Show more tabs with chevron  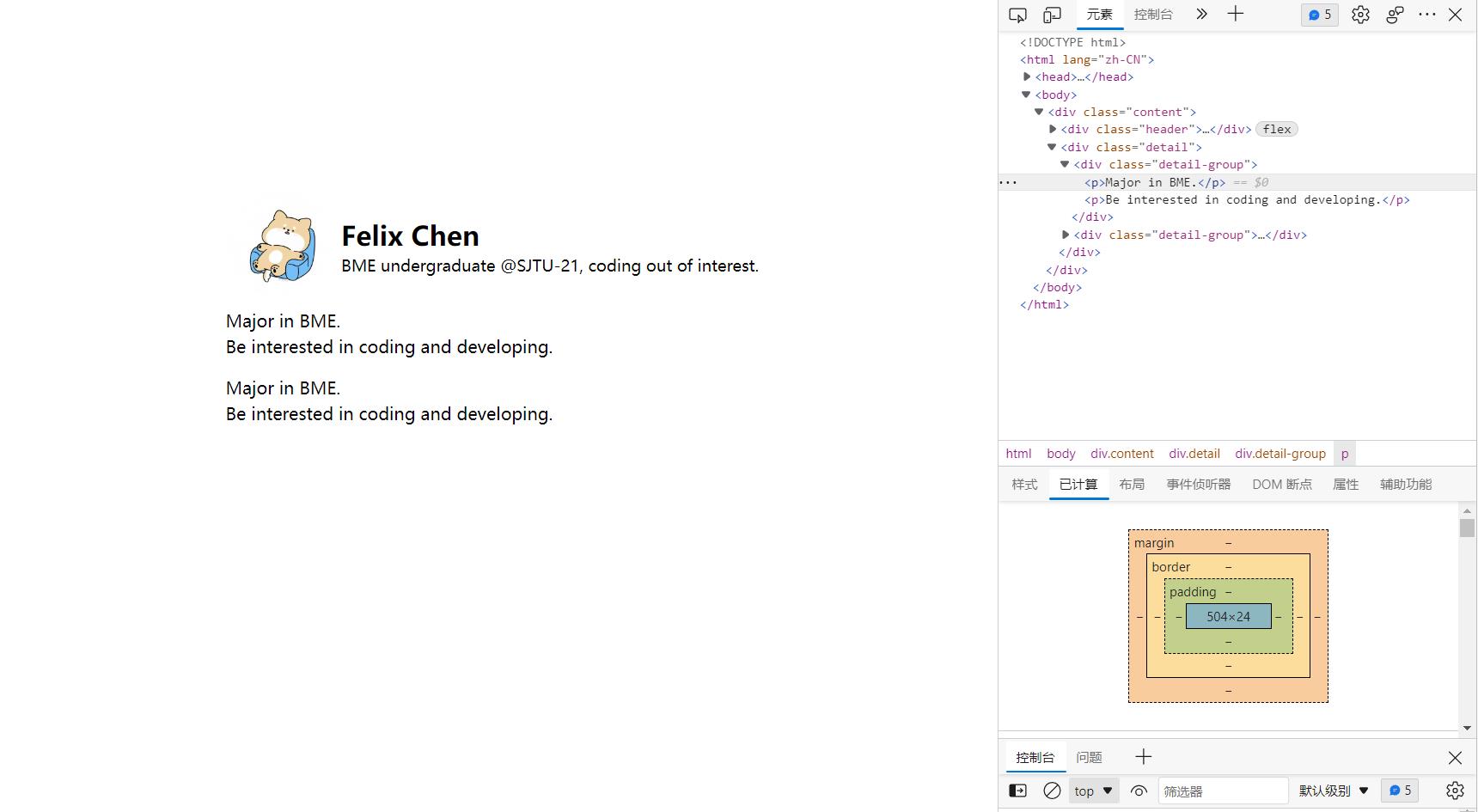1201,14
